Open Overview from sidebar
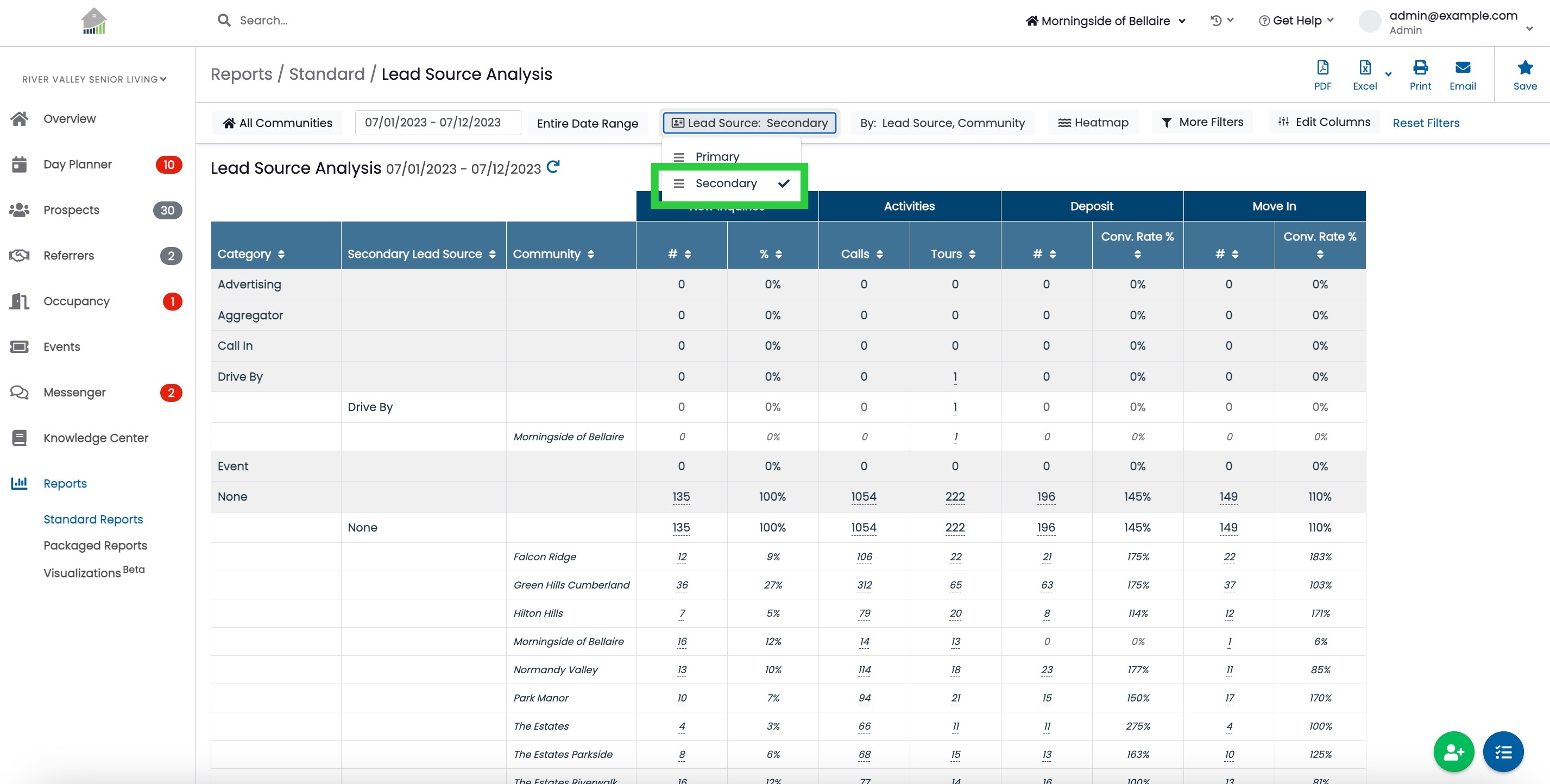Viewport: 1550px width, 784px height. click(x=69, y=118)
